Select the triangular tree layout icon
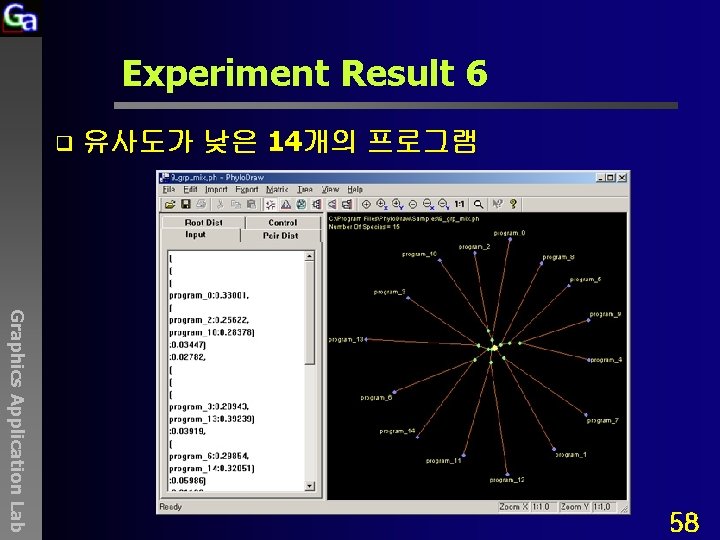 [x=286, y=204]
